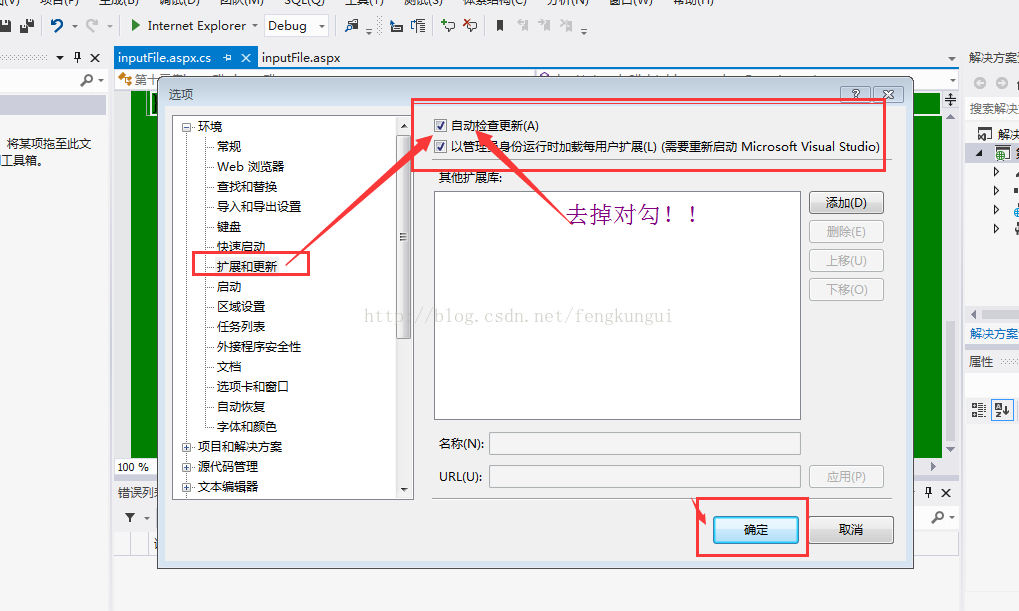Click the 其他扩展库 list box

[617, 306]
